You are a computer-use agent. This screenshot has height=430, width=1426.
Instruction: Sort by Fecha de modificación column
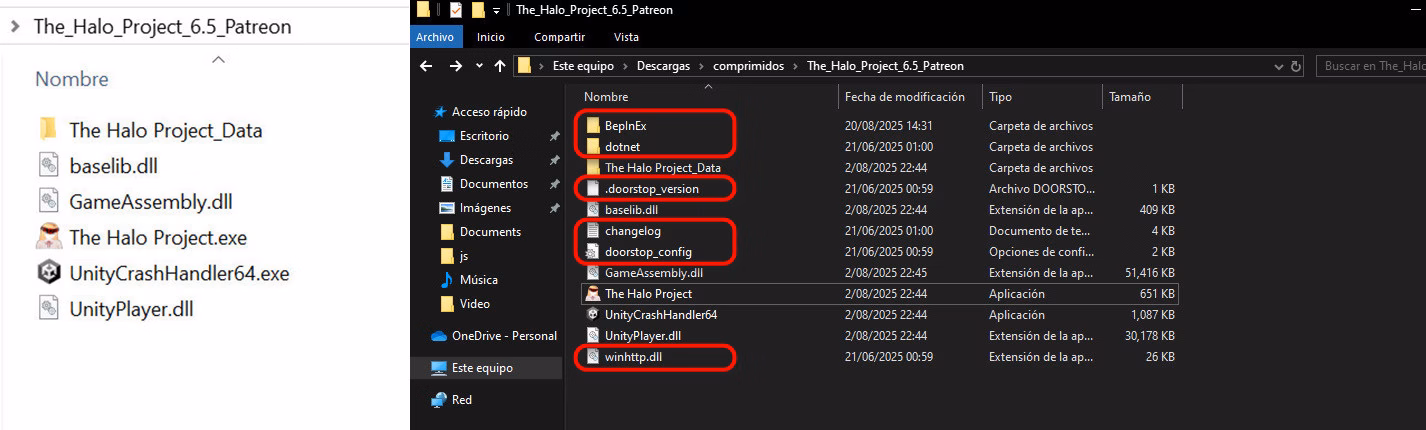click(x=904, y=97)
